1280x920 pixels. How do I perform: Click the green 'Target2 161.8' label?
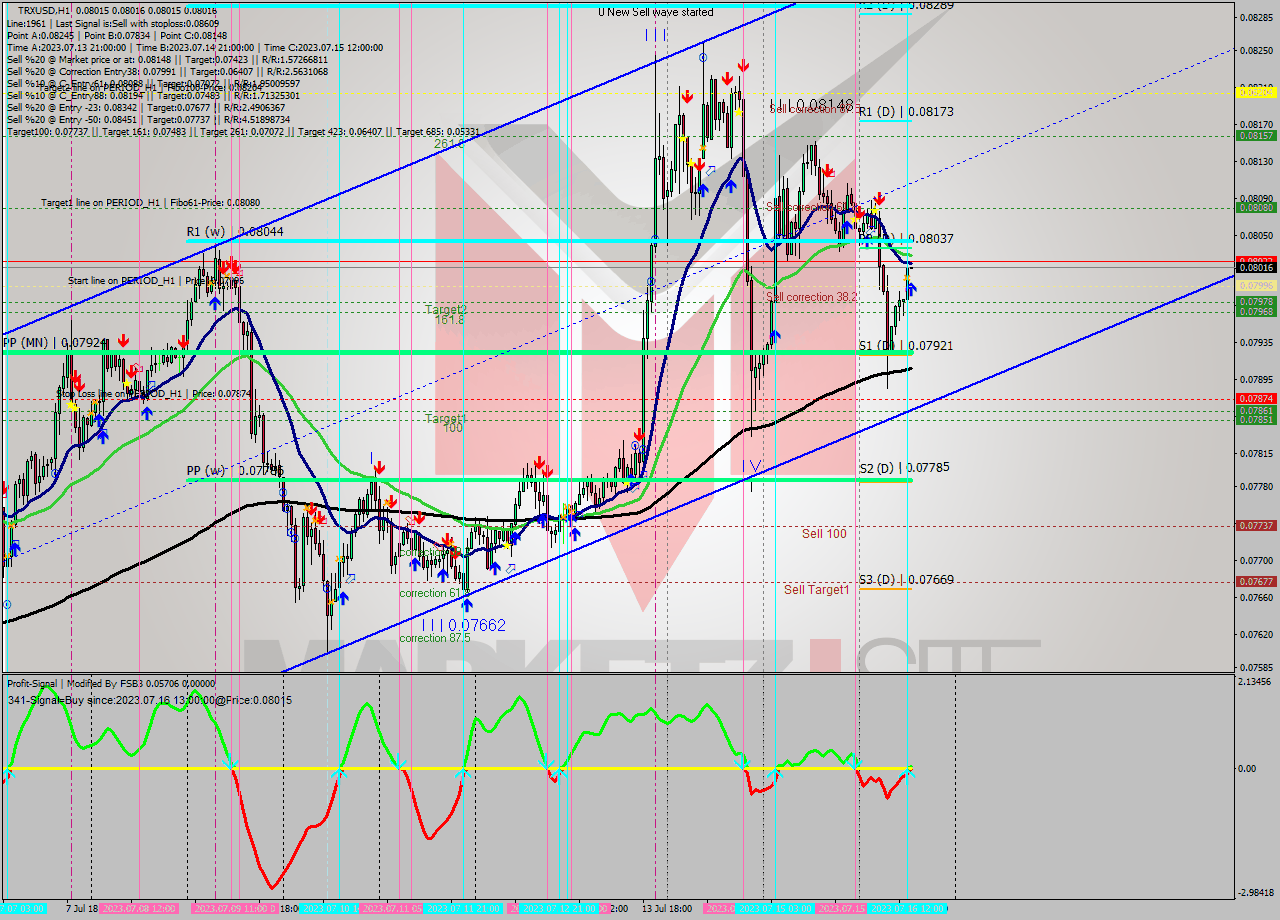pos(446,314)
